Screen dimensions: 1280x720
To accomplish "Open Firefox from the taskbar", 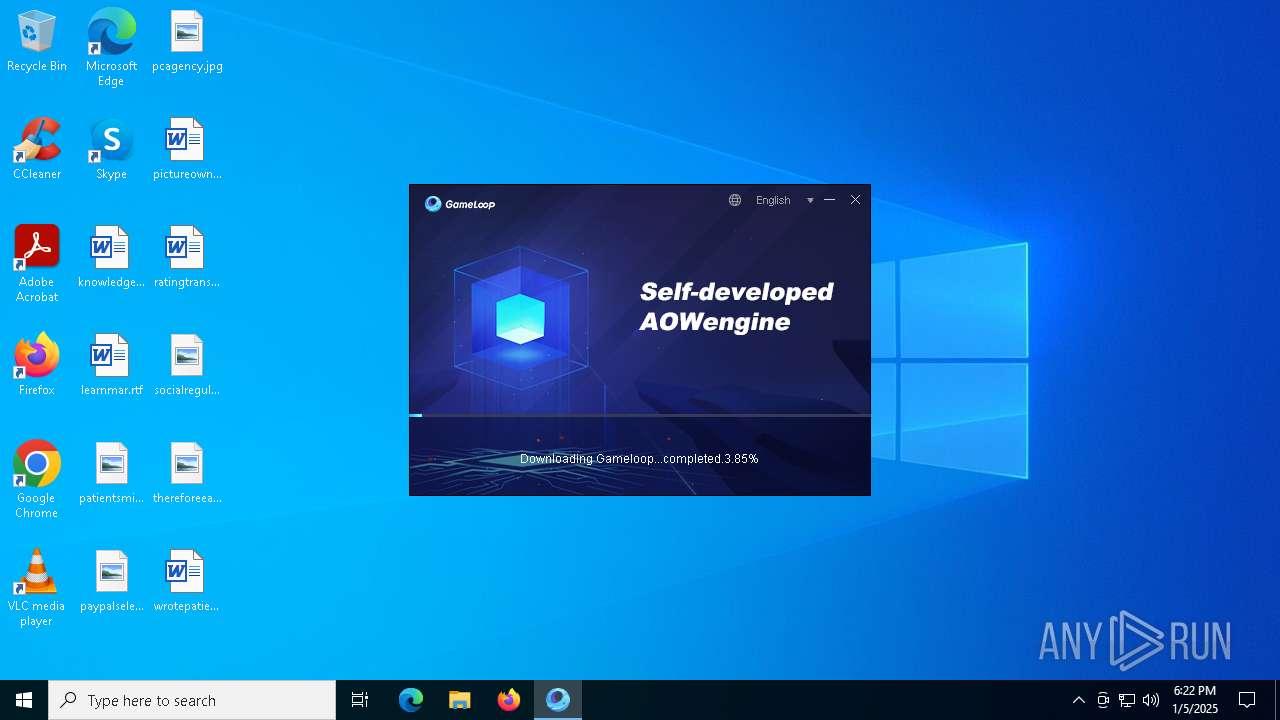I will click(x=509, y=700).
